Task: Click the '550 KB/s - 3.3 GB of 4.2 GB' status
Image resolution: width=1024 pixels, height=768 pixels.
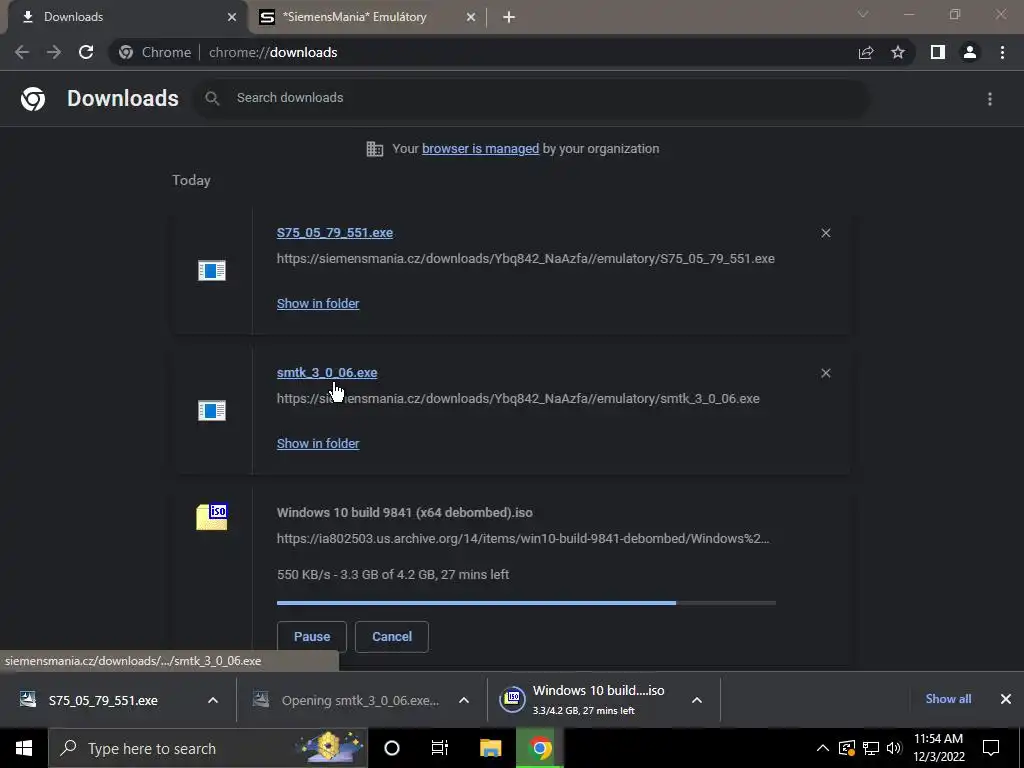Action: click(x=393, y=575)
